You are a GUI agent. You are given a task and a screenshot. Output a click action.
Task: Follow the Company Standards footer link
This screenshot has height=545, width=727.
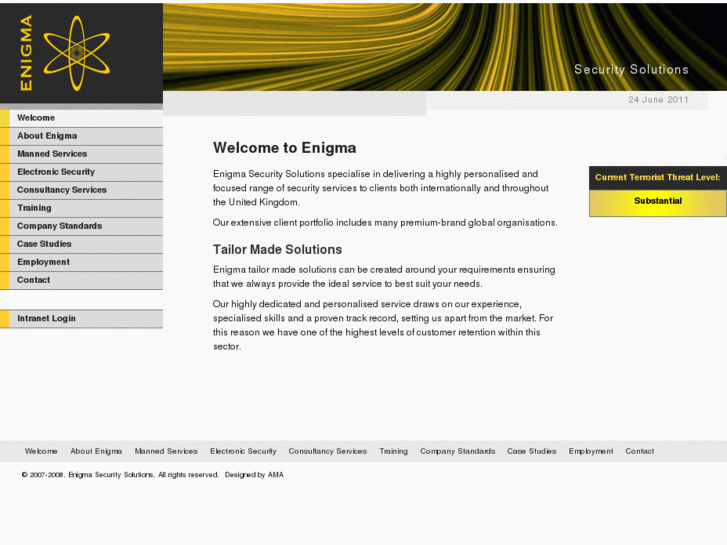(x=458, y=451)
